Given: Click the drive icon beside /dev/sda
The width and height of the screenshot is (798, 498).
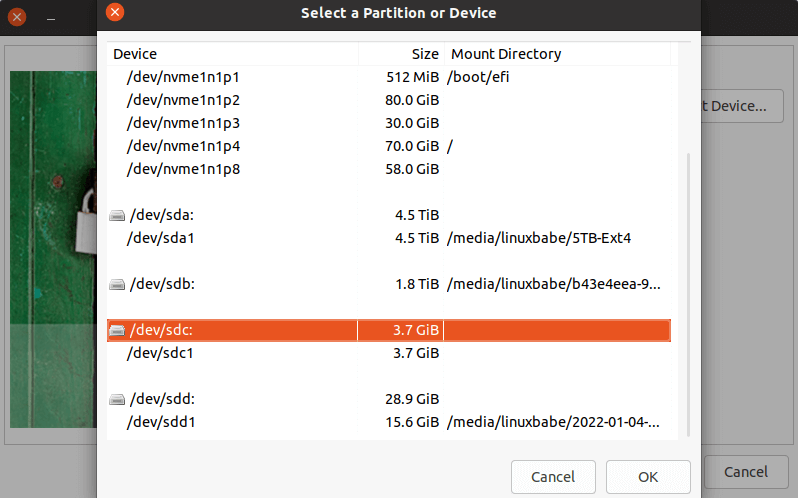Looking at the screenshot, I should pyautogui.click(x=117, y=215).
